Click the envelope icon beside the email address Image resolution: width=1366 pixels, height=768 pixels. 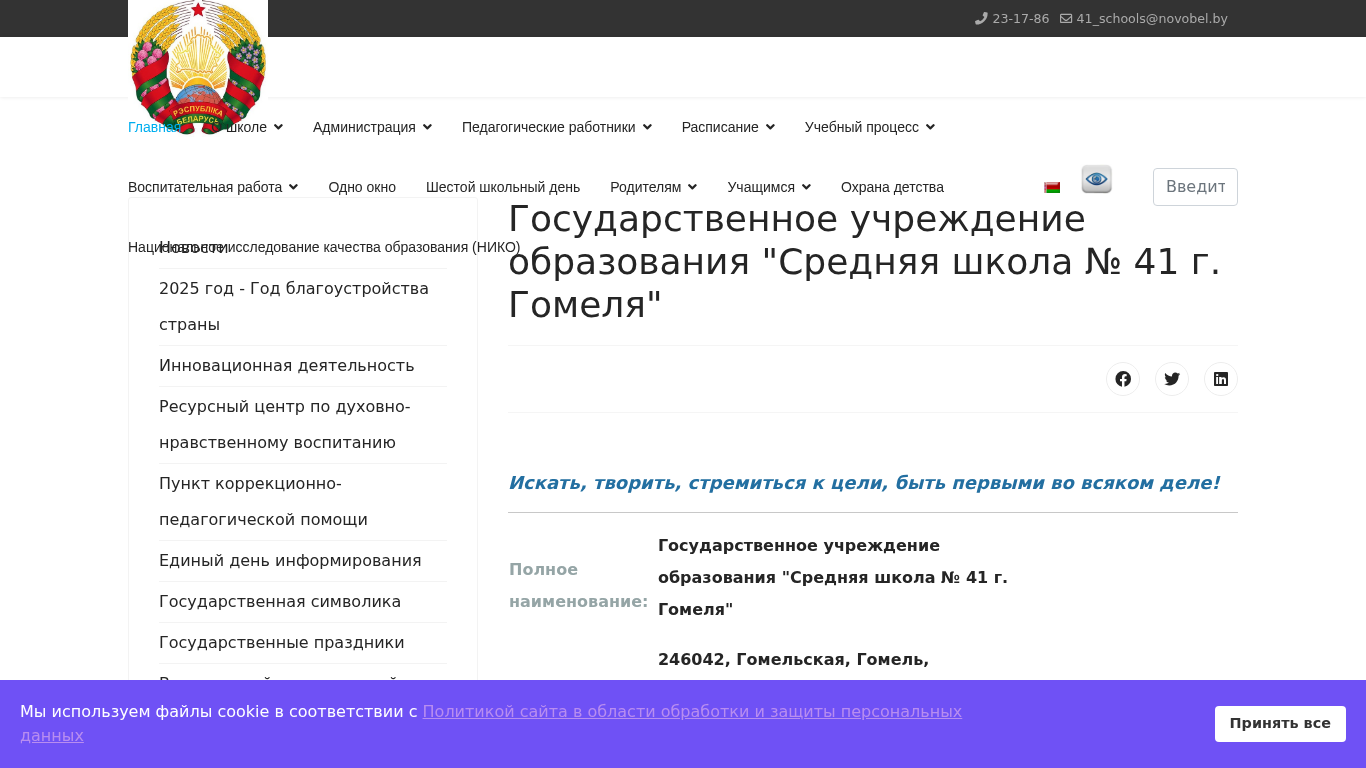coord(1066,18)
